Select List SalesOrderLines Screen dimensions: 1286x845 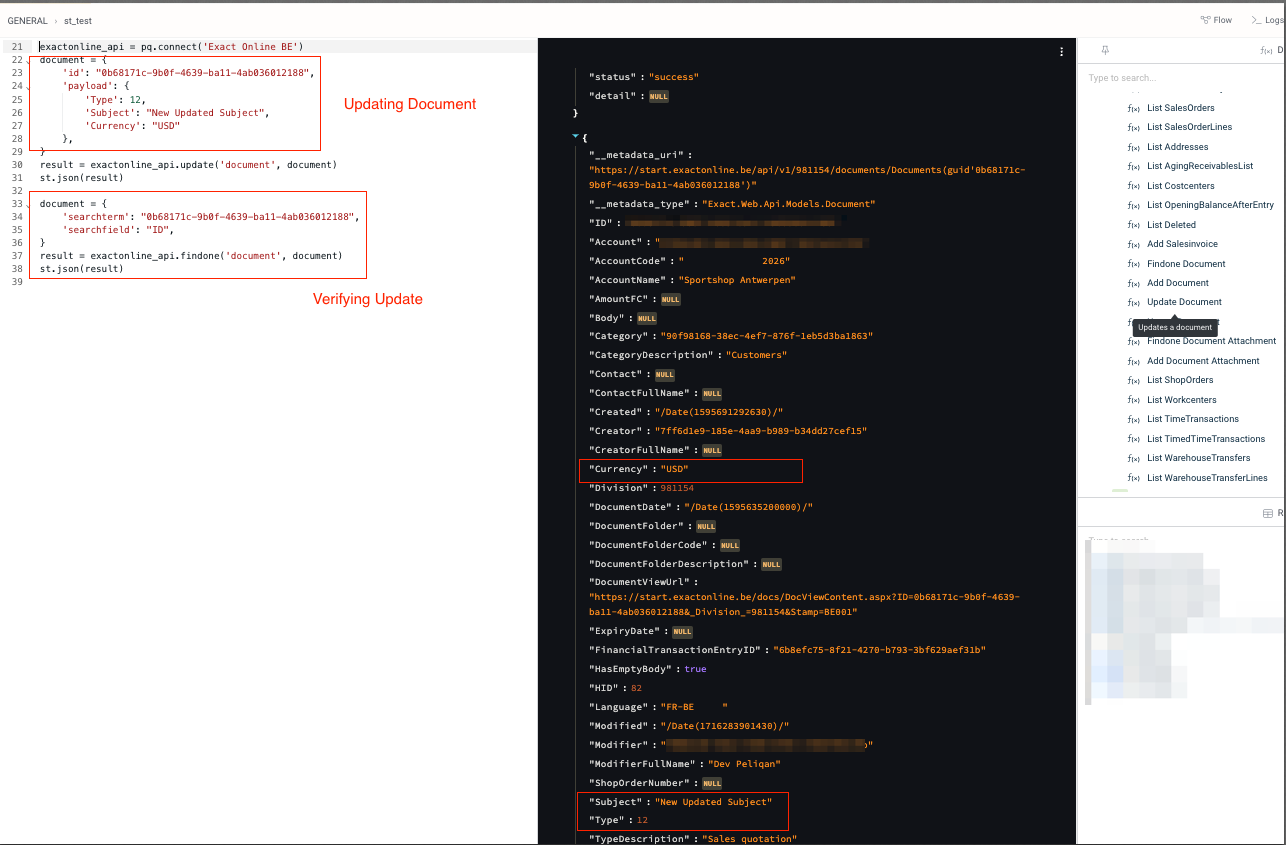(1189, 127)
